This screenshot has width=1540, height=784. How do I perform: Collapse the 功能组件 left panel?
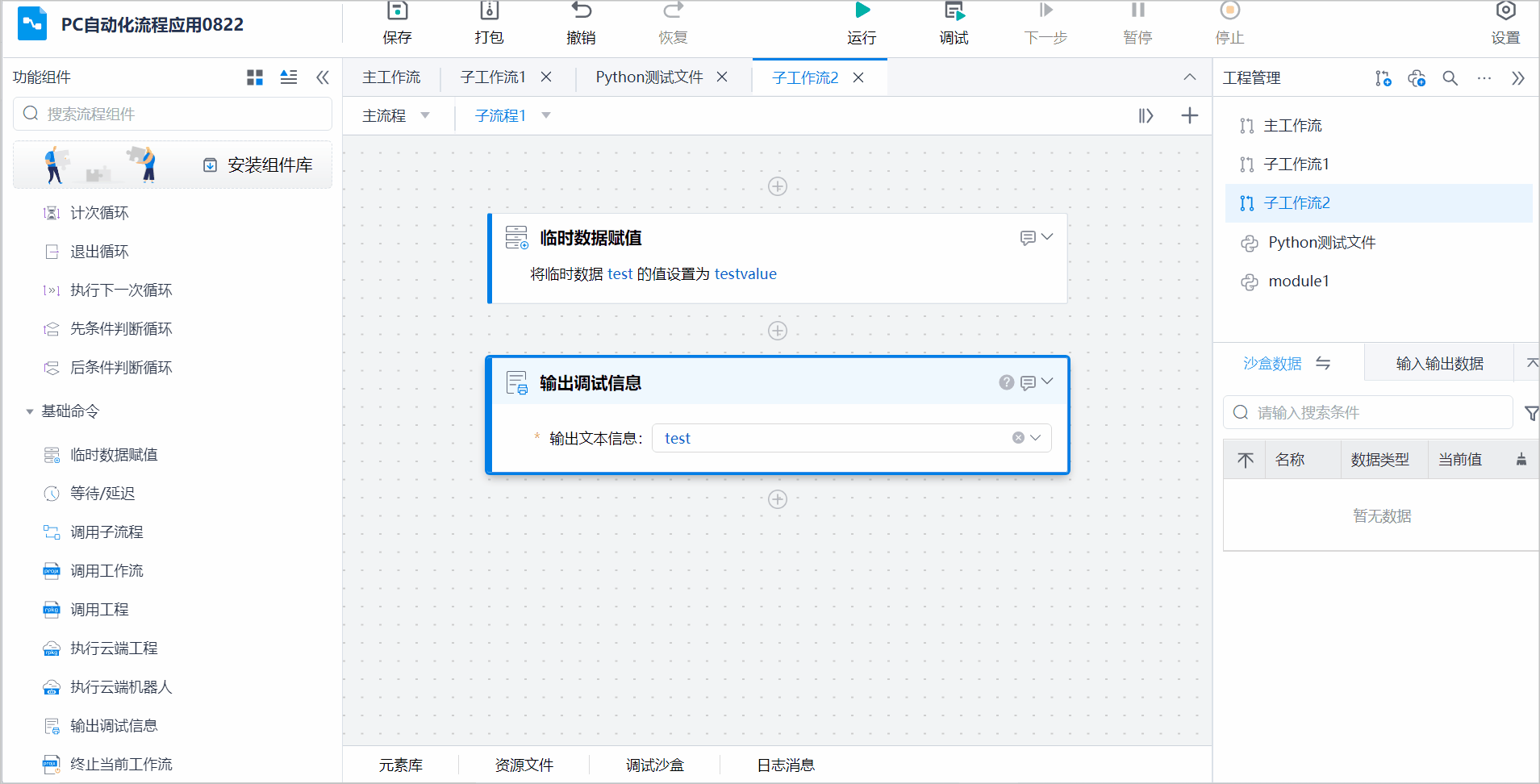(323, 77)
